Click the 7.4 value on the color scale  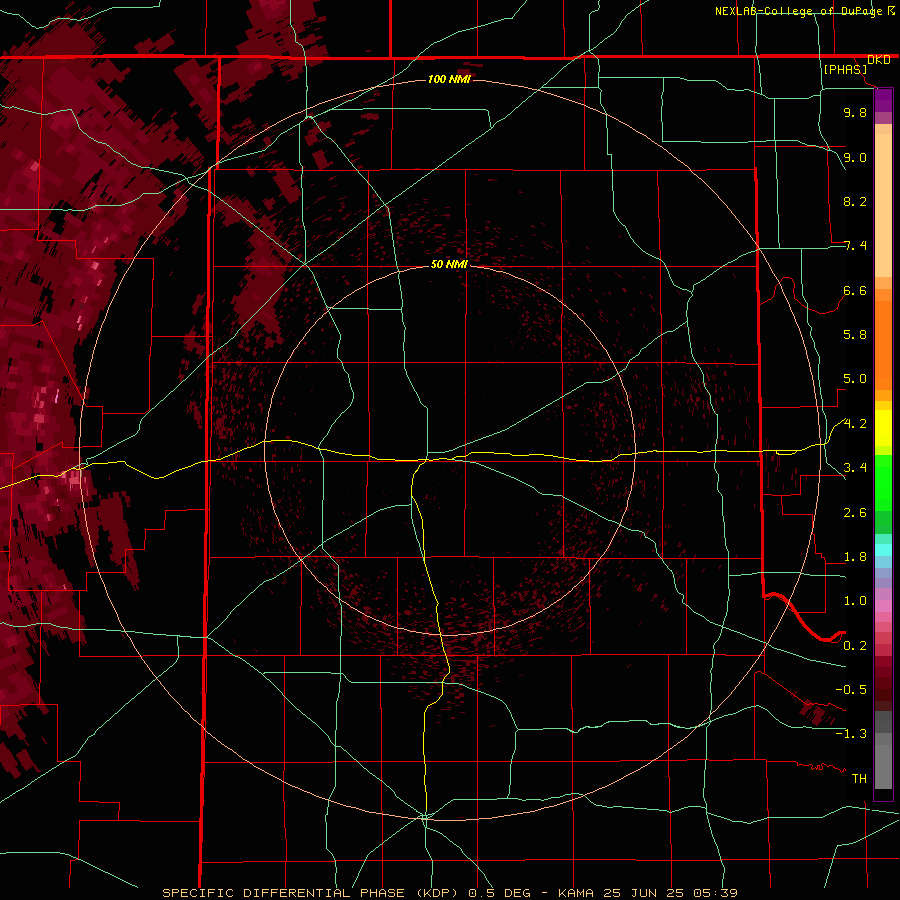[x=855, y=246]
